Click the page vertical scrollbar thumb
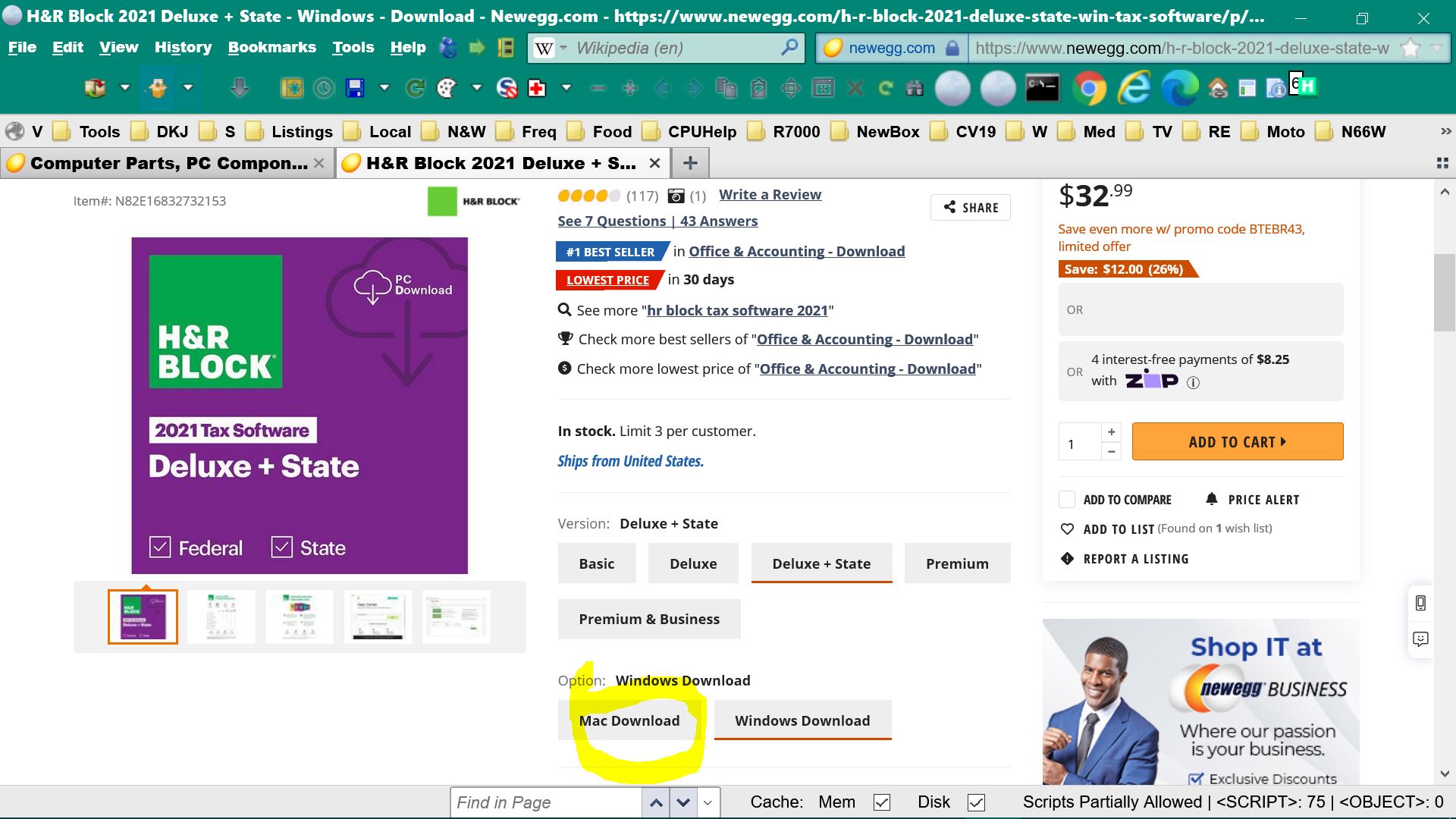 pos(1444,293)
